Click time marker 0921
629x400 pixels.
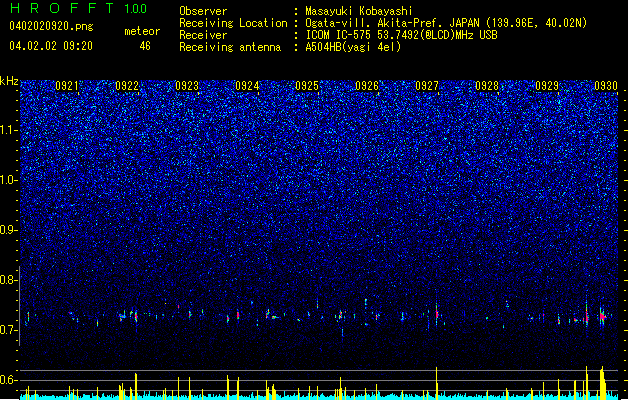(67, 86)
